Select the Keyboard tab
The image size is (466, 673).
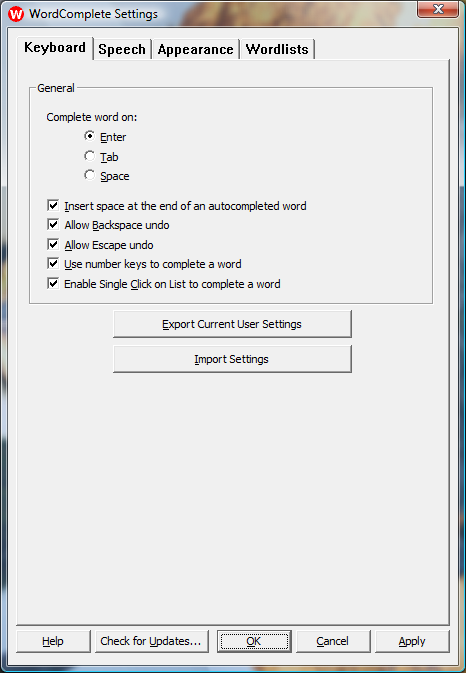click(55, 48)
